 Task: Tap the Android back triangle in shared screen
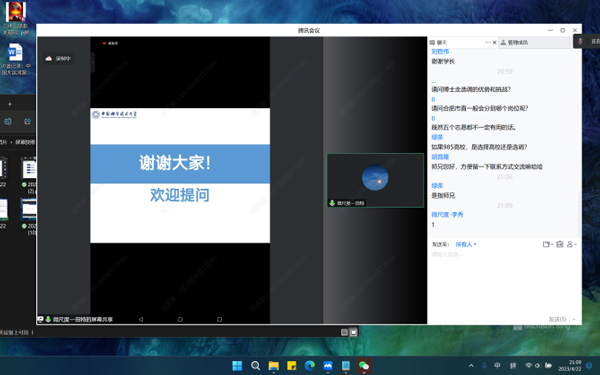140,319
